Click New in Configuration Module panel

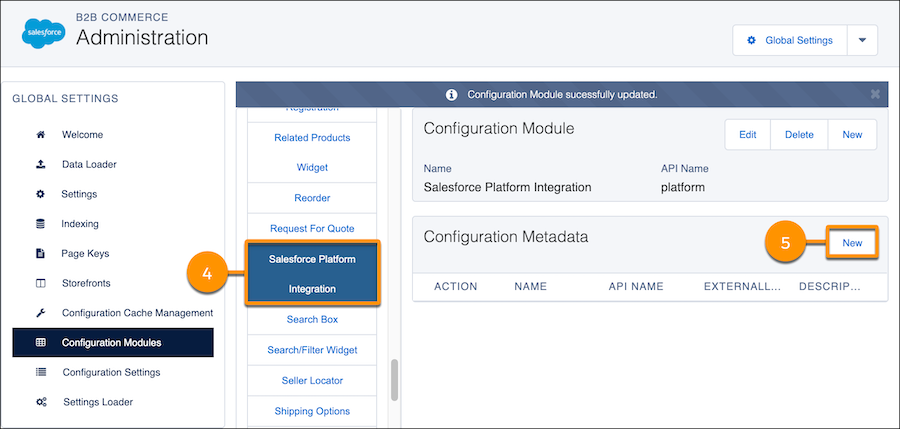pyautogui.click(x=852, y=134)
